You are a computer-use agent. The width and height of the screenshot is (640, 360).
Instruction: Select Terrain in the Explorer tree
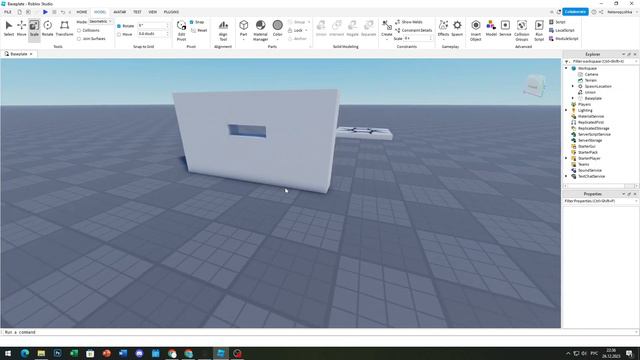590,80
